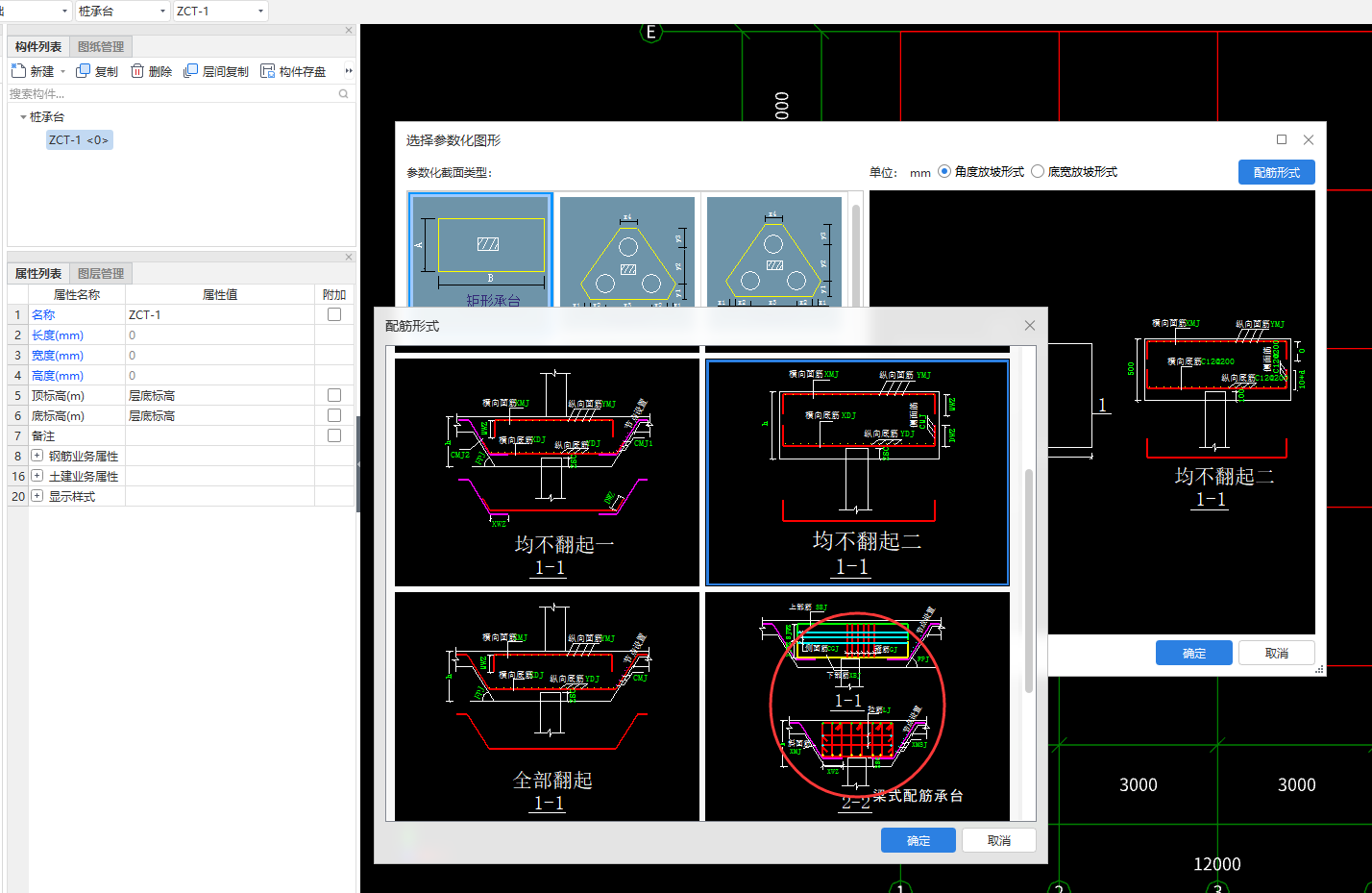The height and width of the screenshot is (893, 1372).
Task: Switch to the 属性列表 tab
Action: click(38, 273)
